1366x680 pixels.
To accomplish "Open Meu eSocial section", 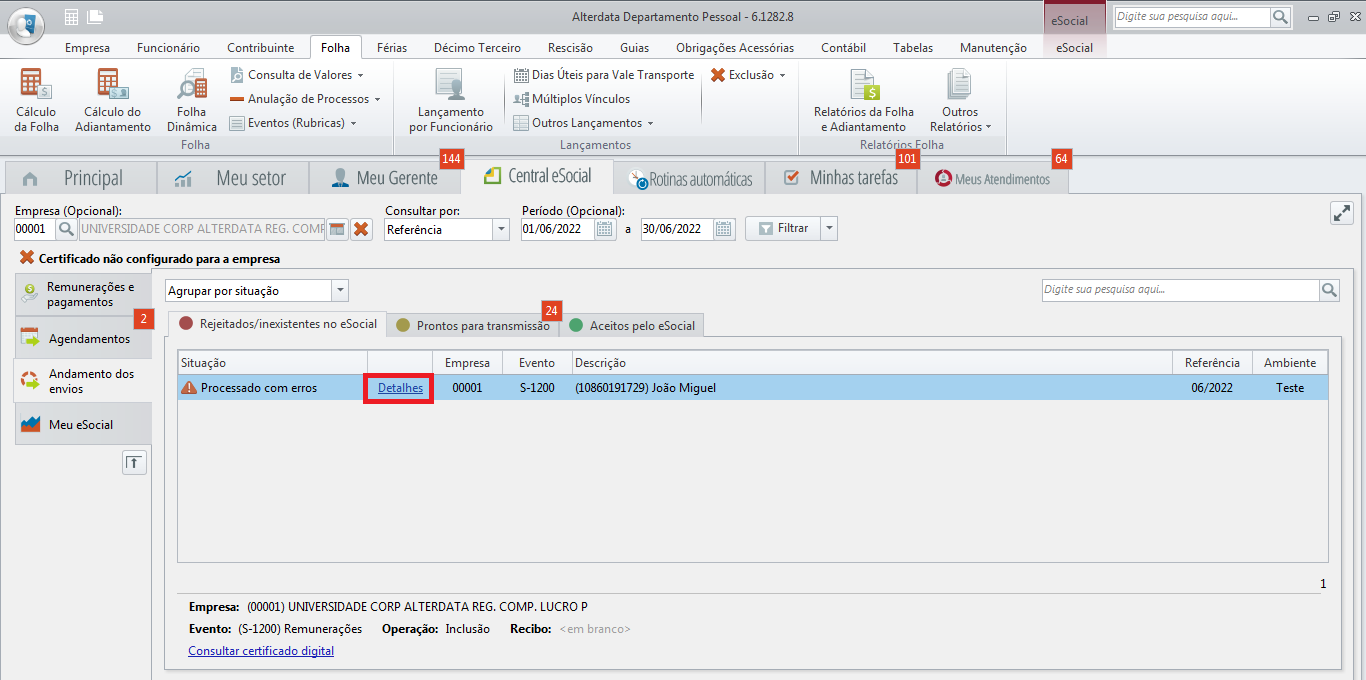I will (x=83, y=424).
